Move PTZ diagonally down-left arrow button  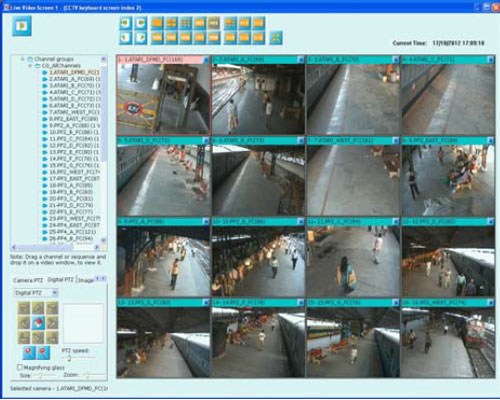coord(24,337)
